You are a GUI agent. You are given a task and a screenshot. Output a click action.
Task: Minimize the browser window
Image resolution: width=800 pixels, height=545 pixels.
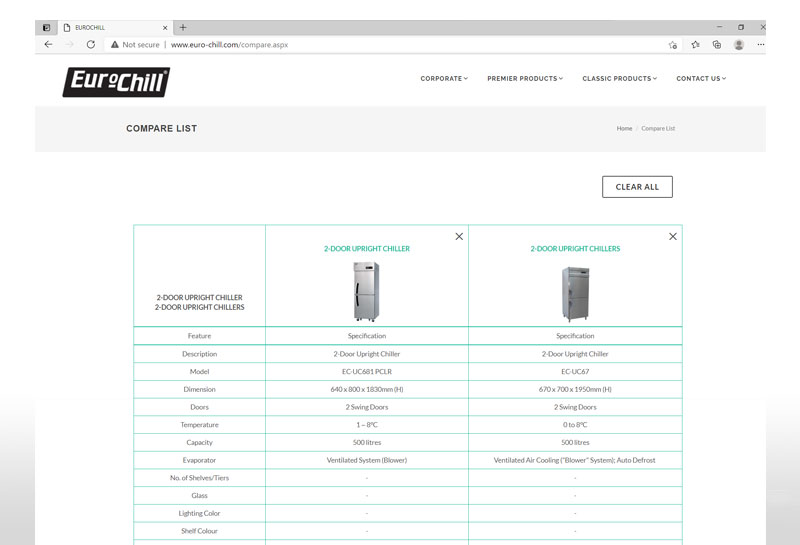(x=719, y=27)
